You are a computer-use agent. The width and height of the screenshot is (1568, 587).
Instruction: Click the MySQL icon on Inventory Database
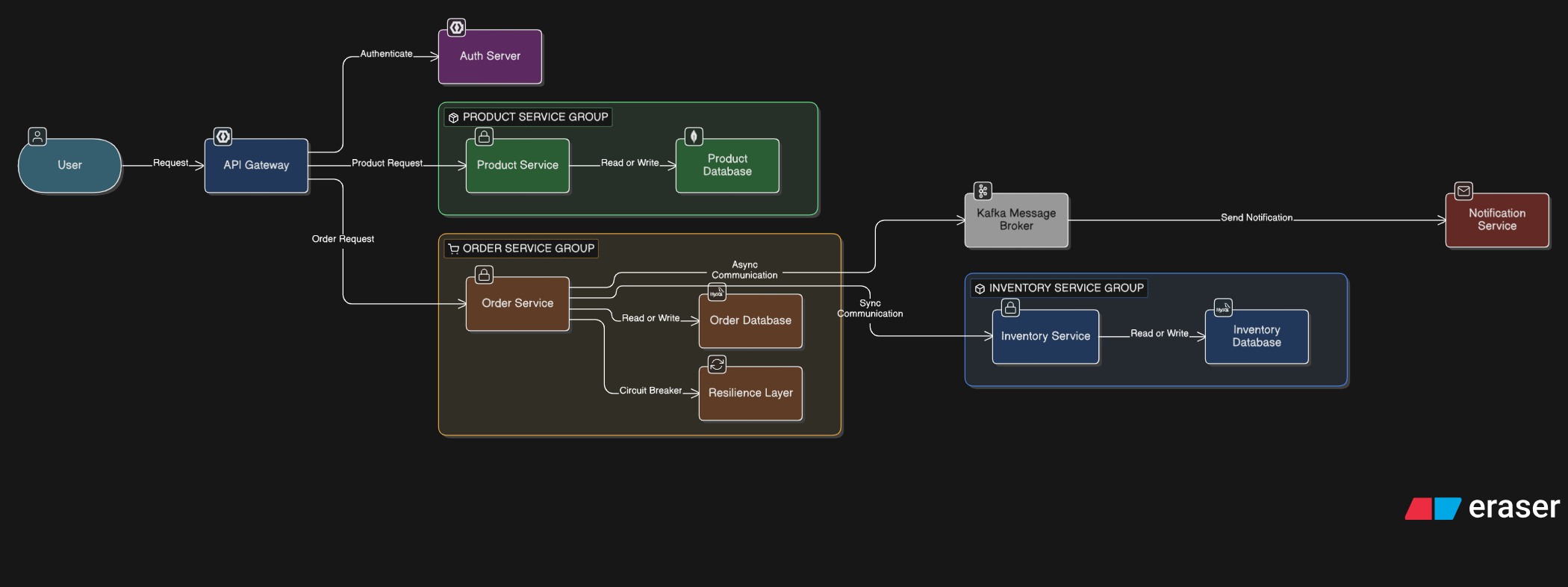coord(1223,308)
